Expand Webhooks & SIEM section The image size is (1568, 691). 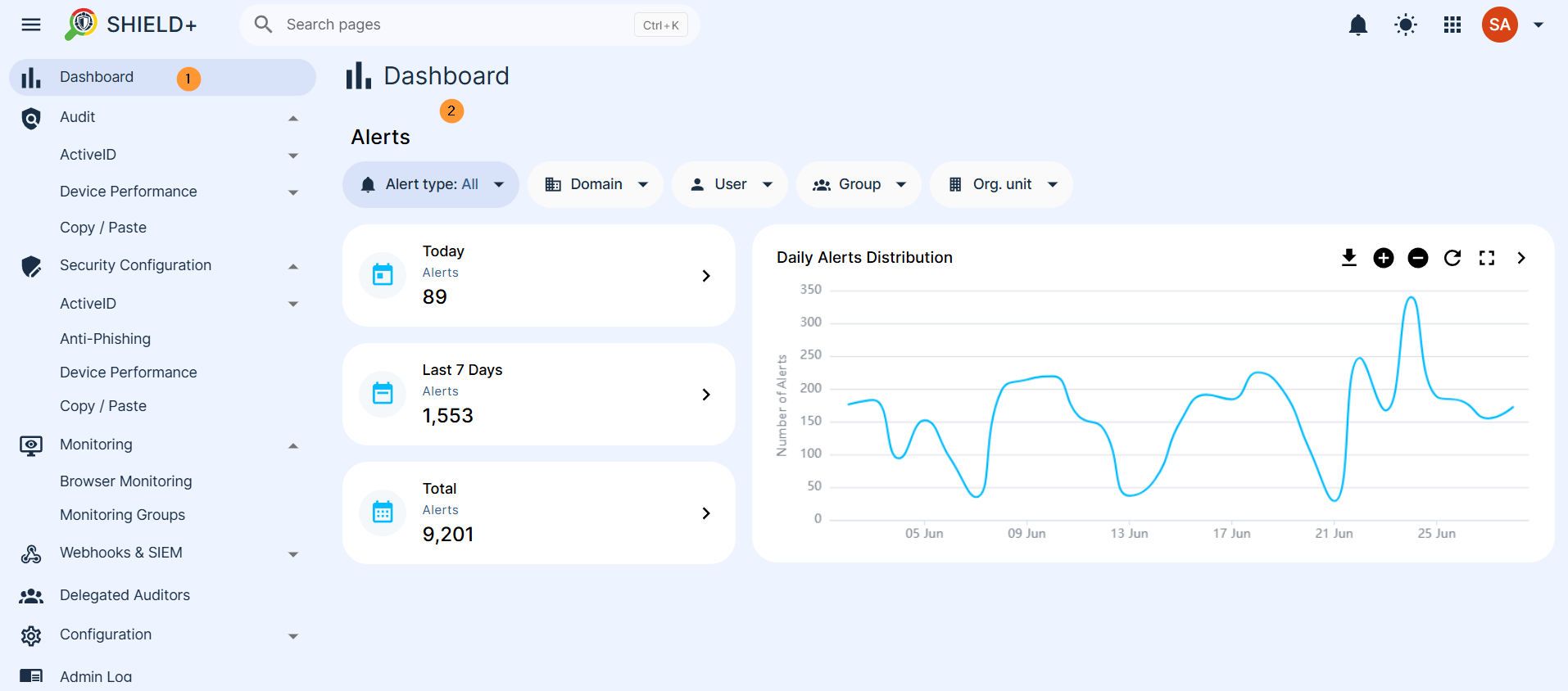293,554
